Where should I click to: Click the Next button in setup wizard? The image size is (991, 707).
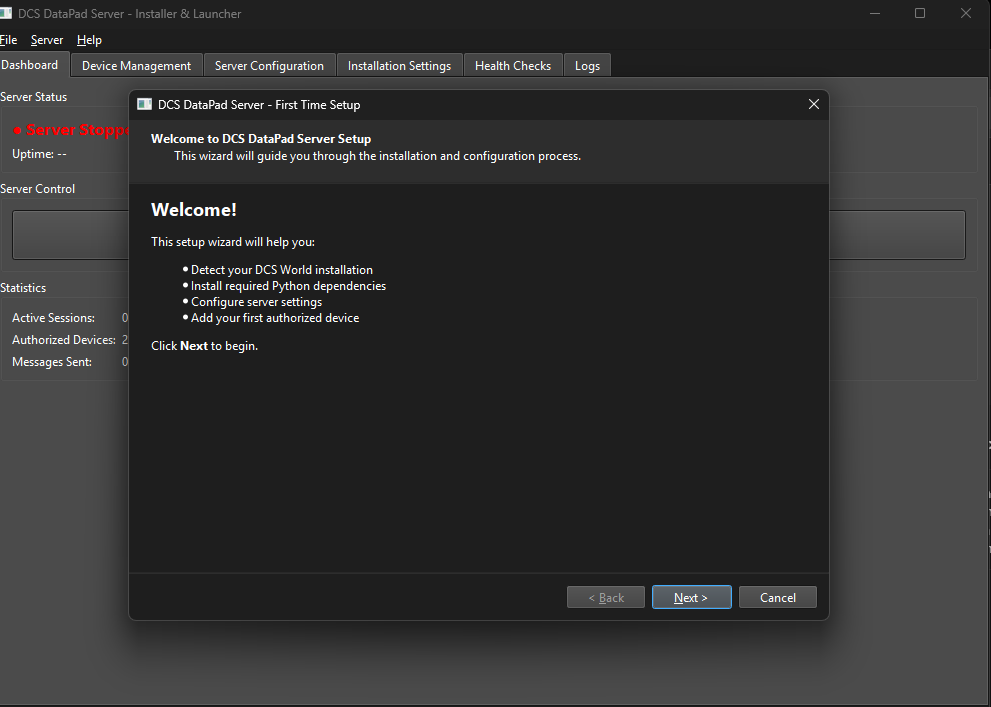click(x=691, y=597)
